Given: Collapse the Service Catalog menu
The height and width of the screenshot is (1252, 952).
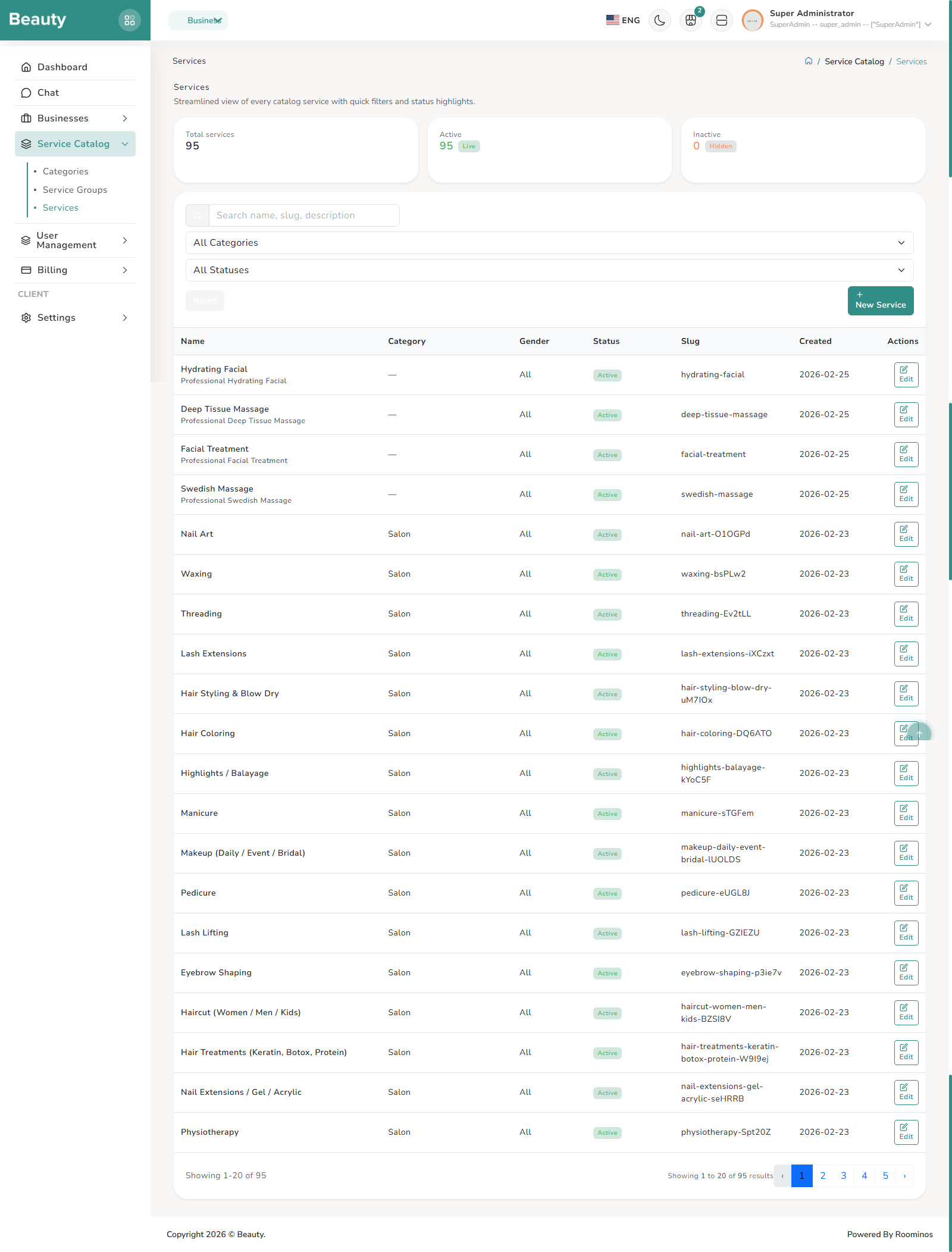Looking at the screenshot, I should [125, 144].
